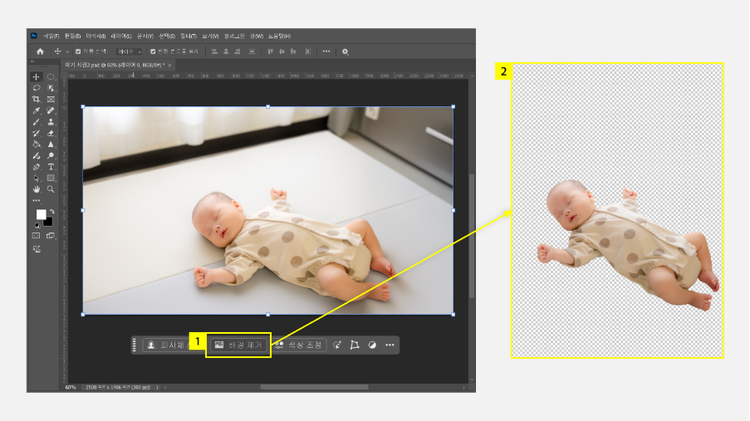The height and width of the screenshot is (421, 750).
Task: Open the Edit (편집) menu
Action: tap(73, 36)
